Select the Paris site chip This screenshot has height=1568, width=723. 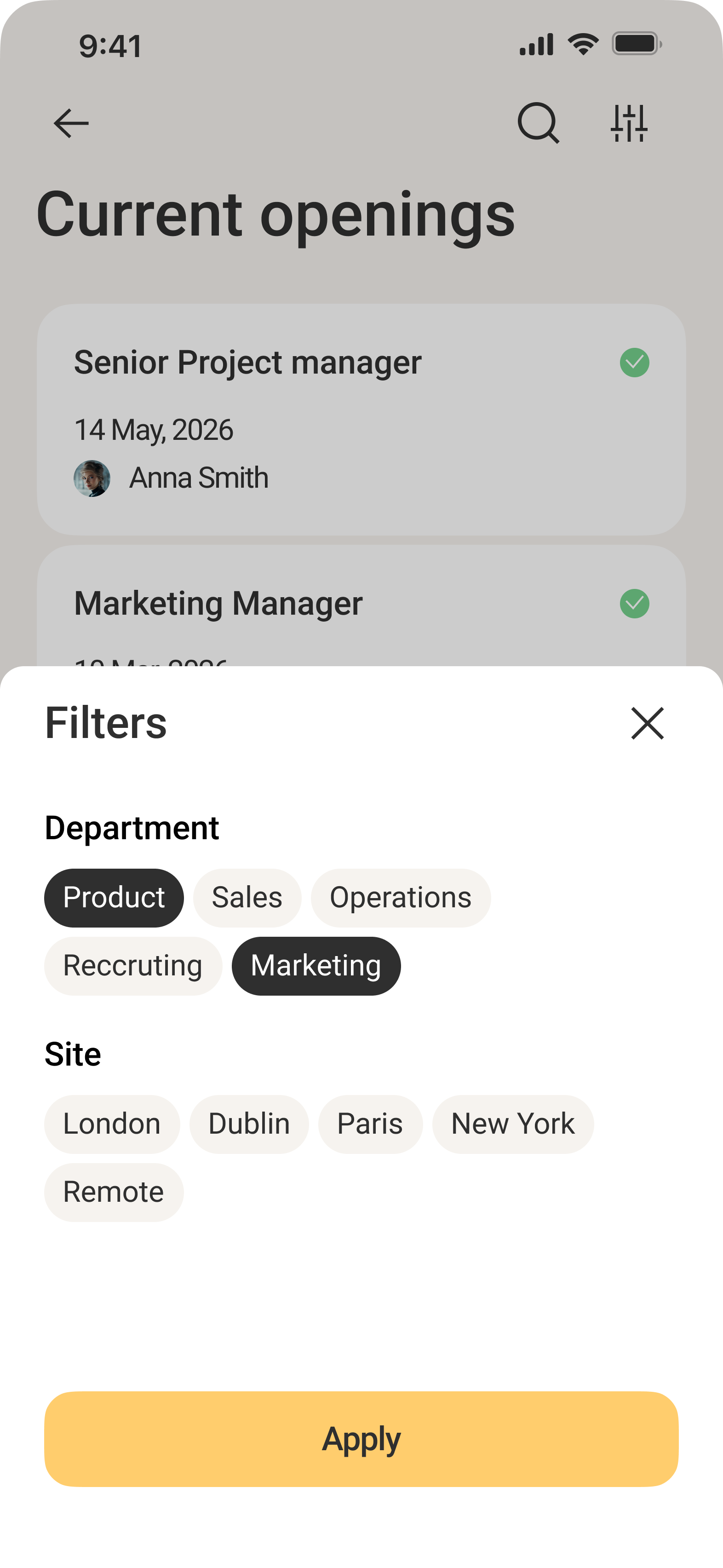[x=370, y=1124]
